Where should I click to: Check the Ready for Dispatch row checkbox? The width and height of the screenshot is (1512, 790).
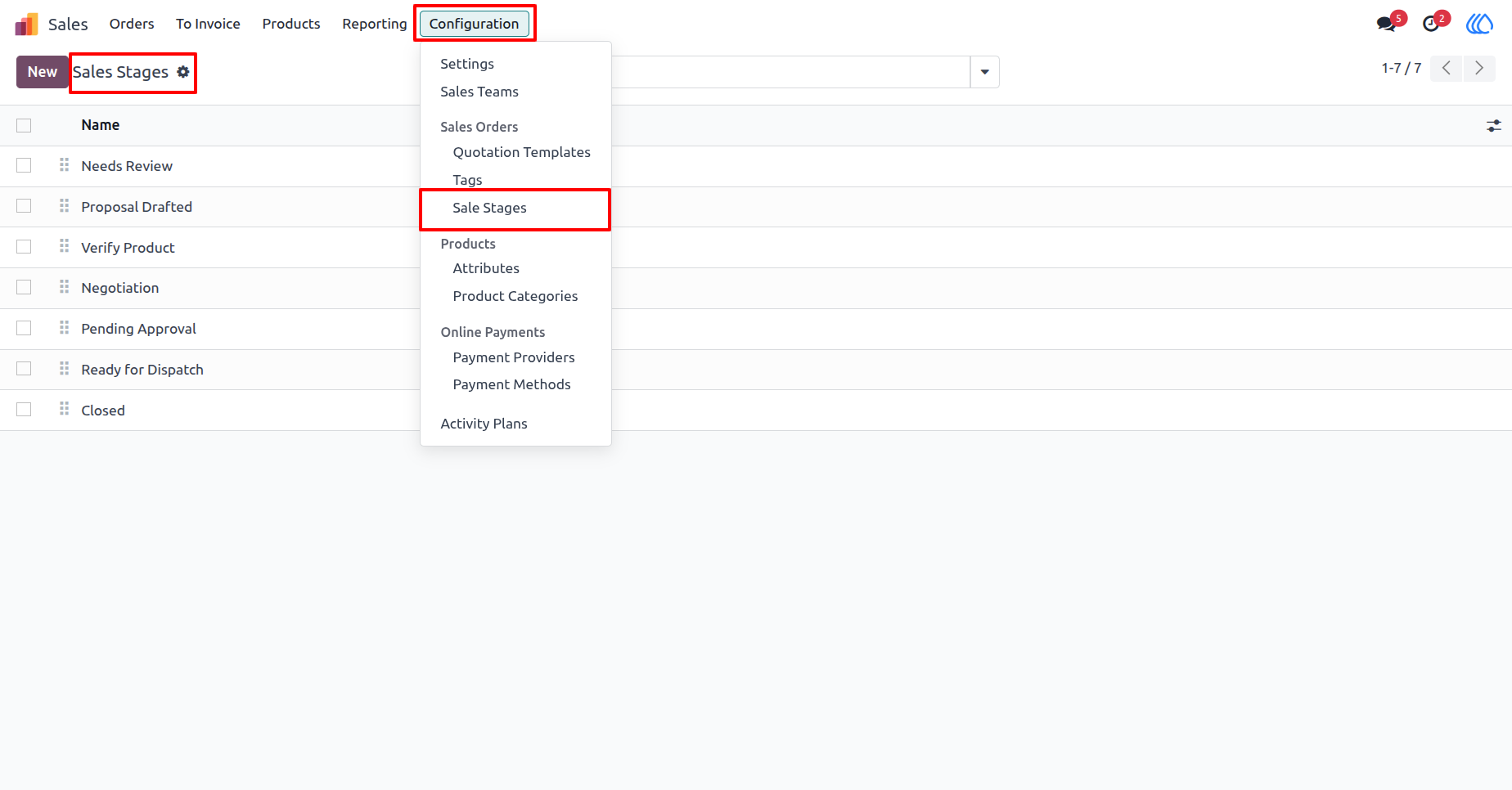click(24, 369)
